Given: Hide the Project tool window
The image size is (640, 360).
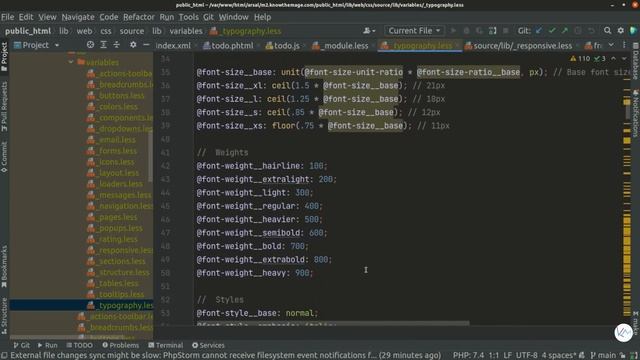Looking at the screenshot, I should coord(146,45).
